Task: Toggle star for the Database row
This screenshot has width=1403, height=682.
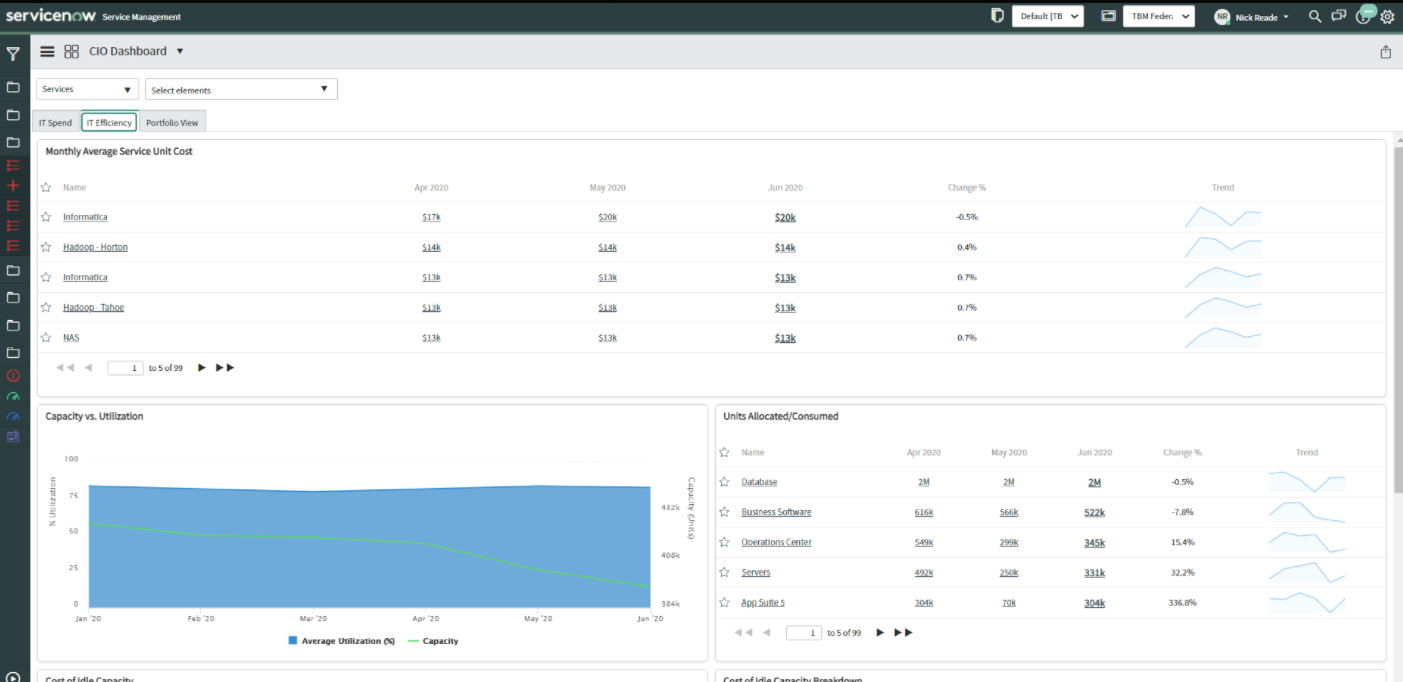Action: [x=725, y=482]
